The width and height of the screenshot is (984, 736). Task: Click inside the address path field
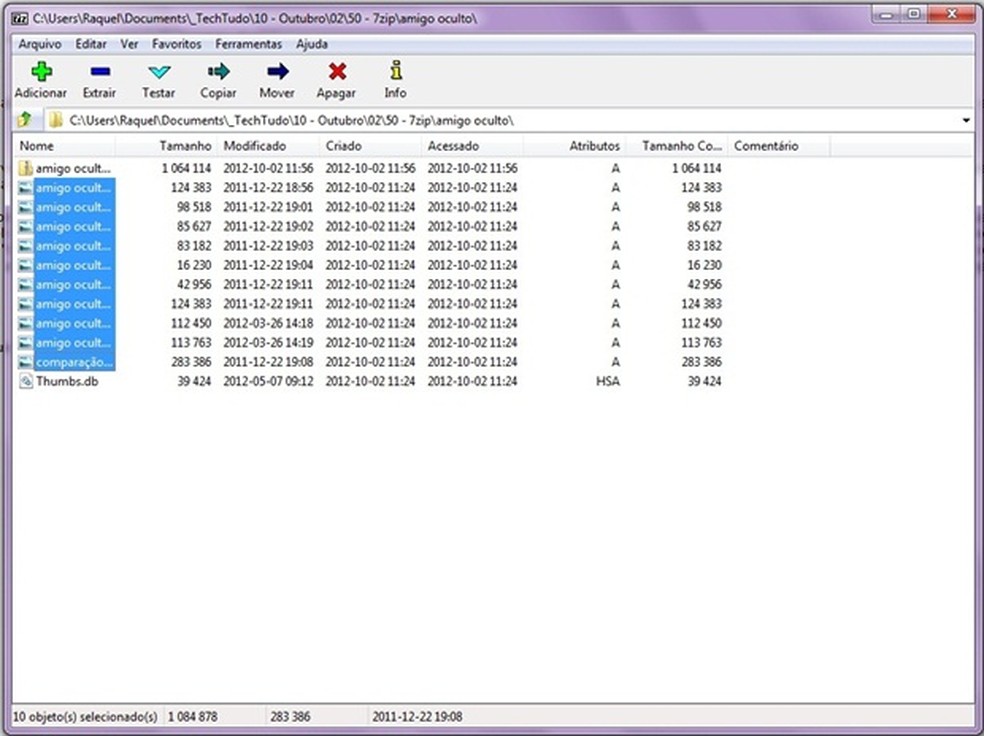[x=500, y=121]
